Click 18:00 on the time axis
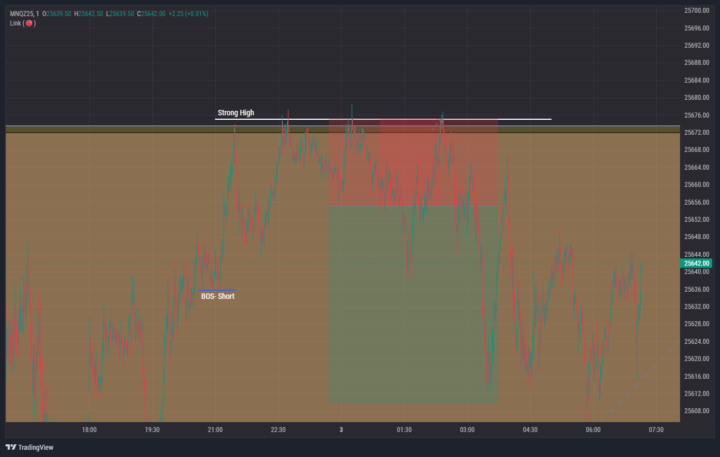 [x=89, y=430]
